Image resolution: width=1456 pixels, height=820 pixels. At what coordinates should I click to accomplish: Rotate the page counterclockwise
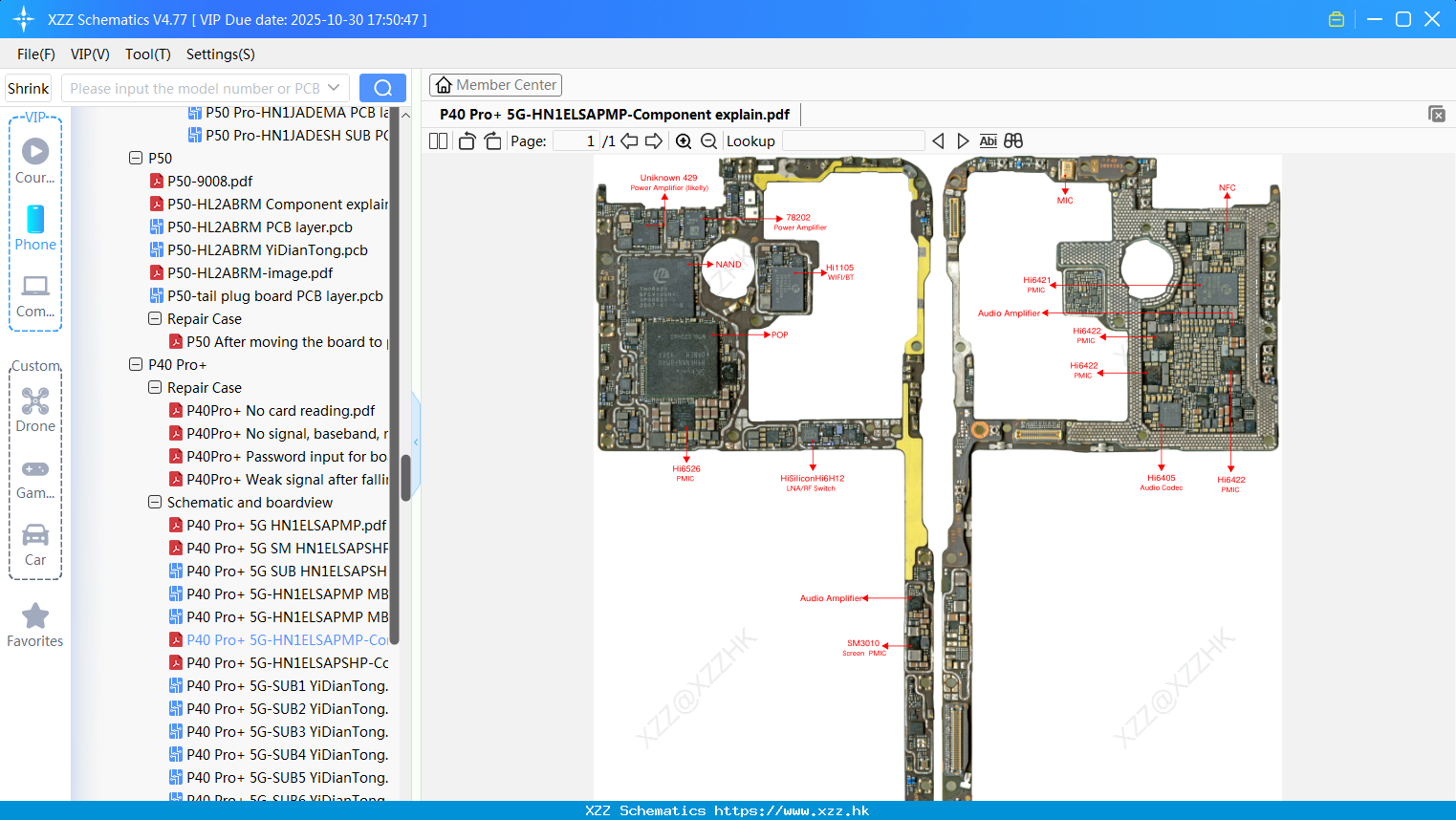tap(467, 141)
